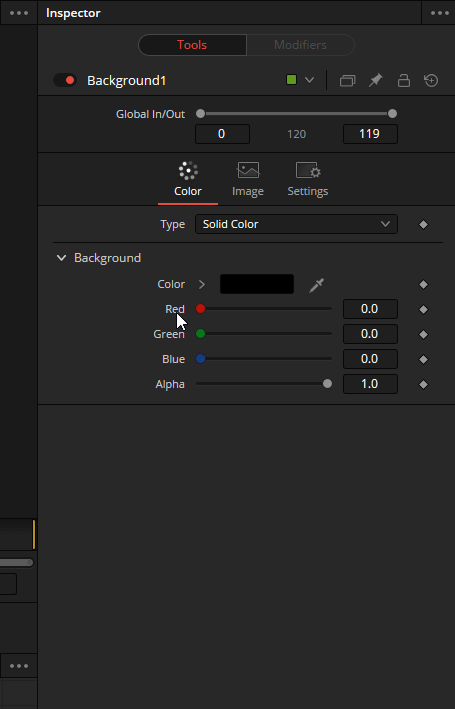This screenshot has width=455, height=709.
Task: Select the Modifiers button
Action: 300,45
